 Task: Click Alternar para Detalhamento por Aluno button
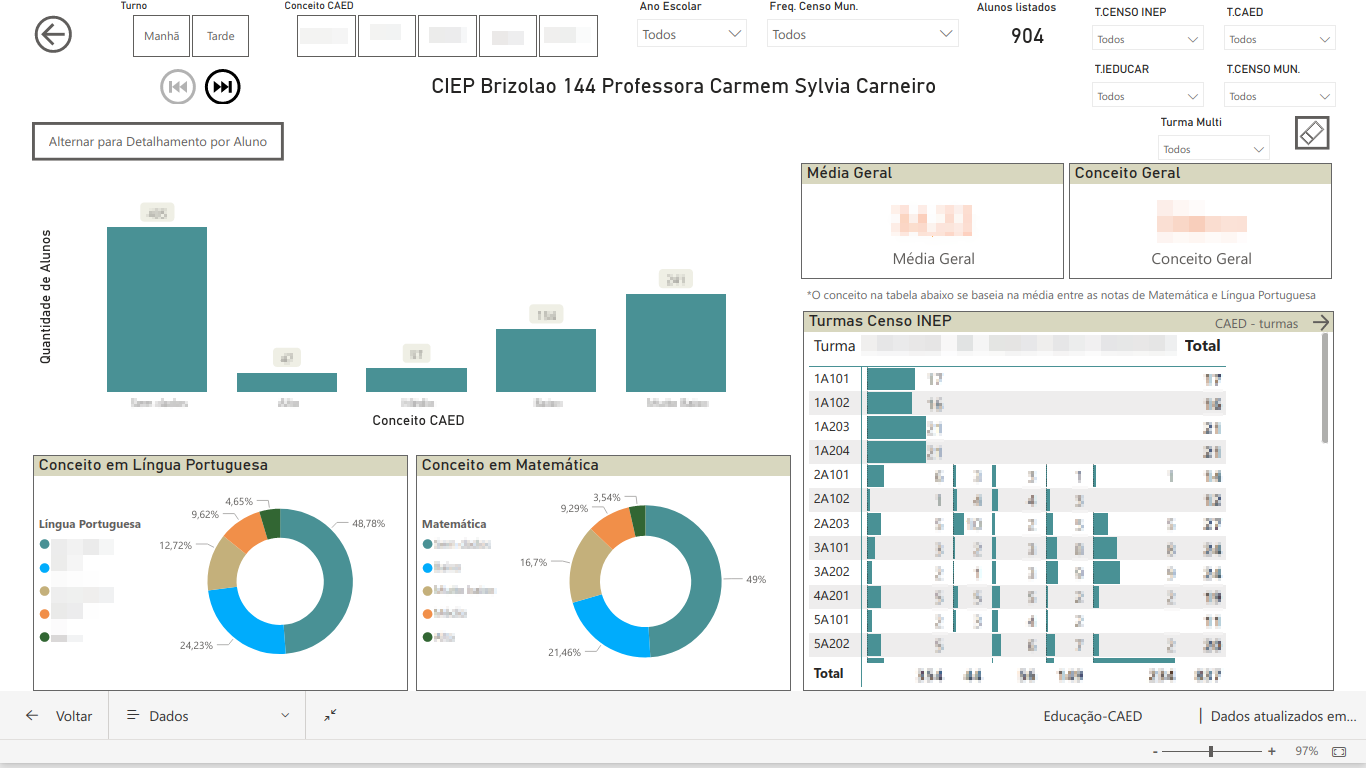[158, 142]
